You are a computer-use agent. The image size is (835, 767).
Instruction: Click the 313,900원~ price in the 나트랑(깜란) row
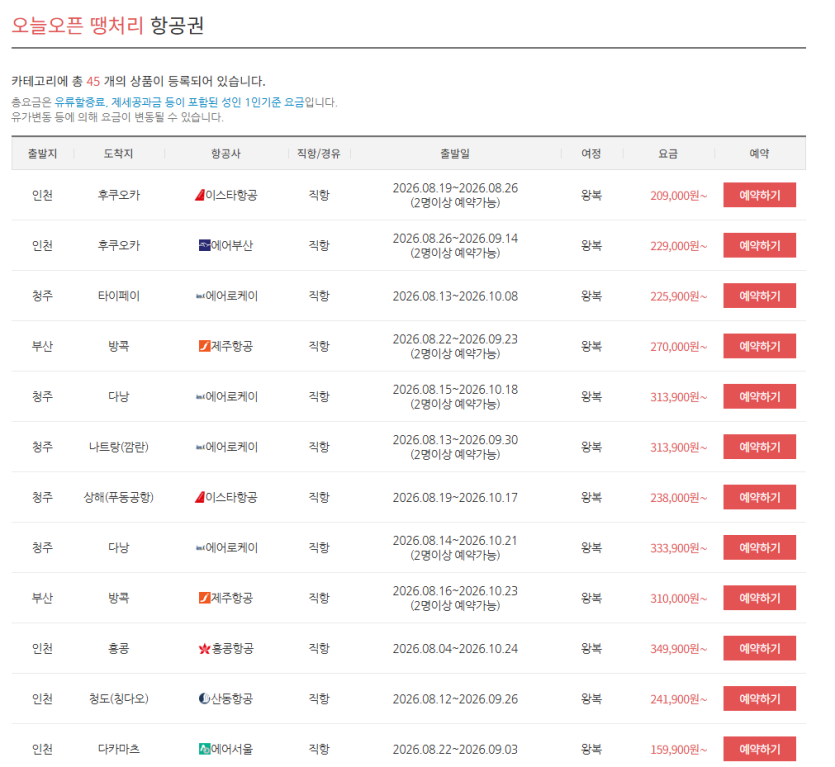678,447
